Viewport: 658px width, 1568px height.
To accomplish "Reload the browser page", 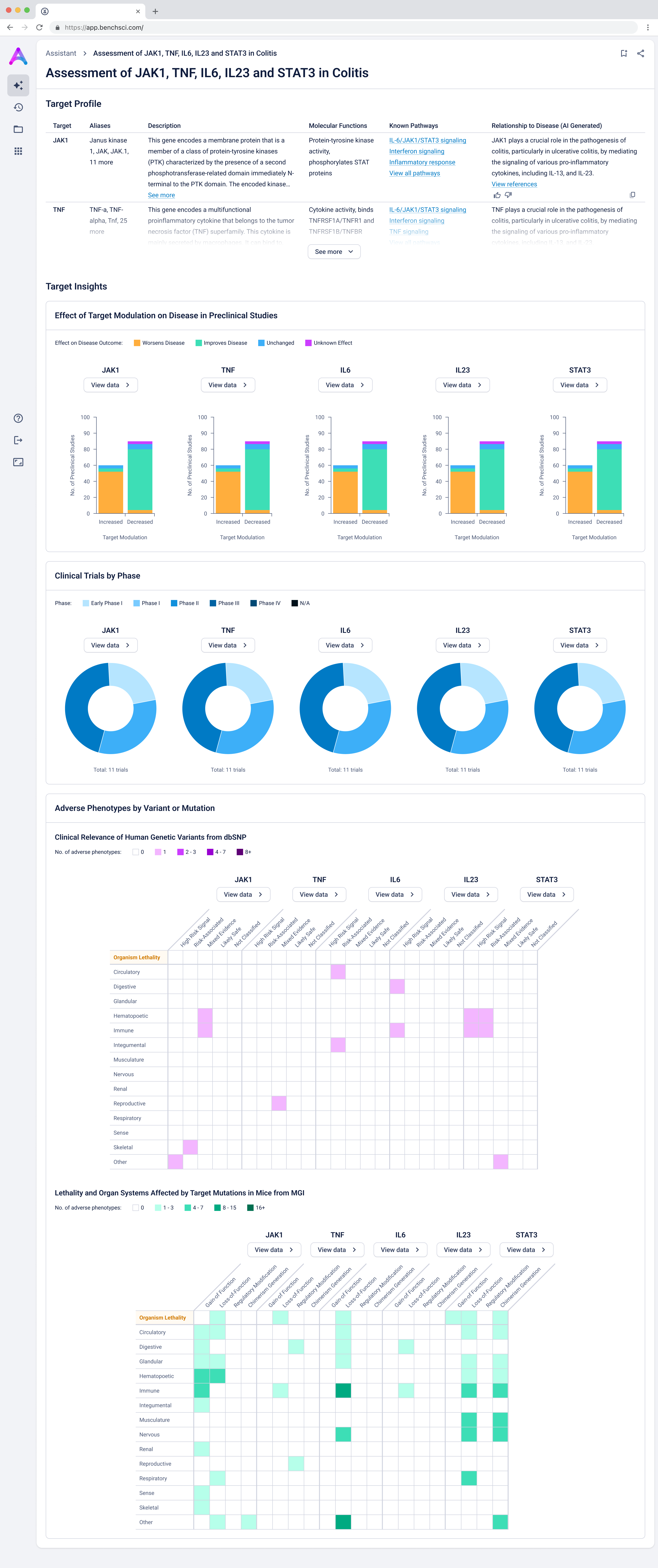I will click(40, 27).
